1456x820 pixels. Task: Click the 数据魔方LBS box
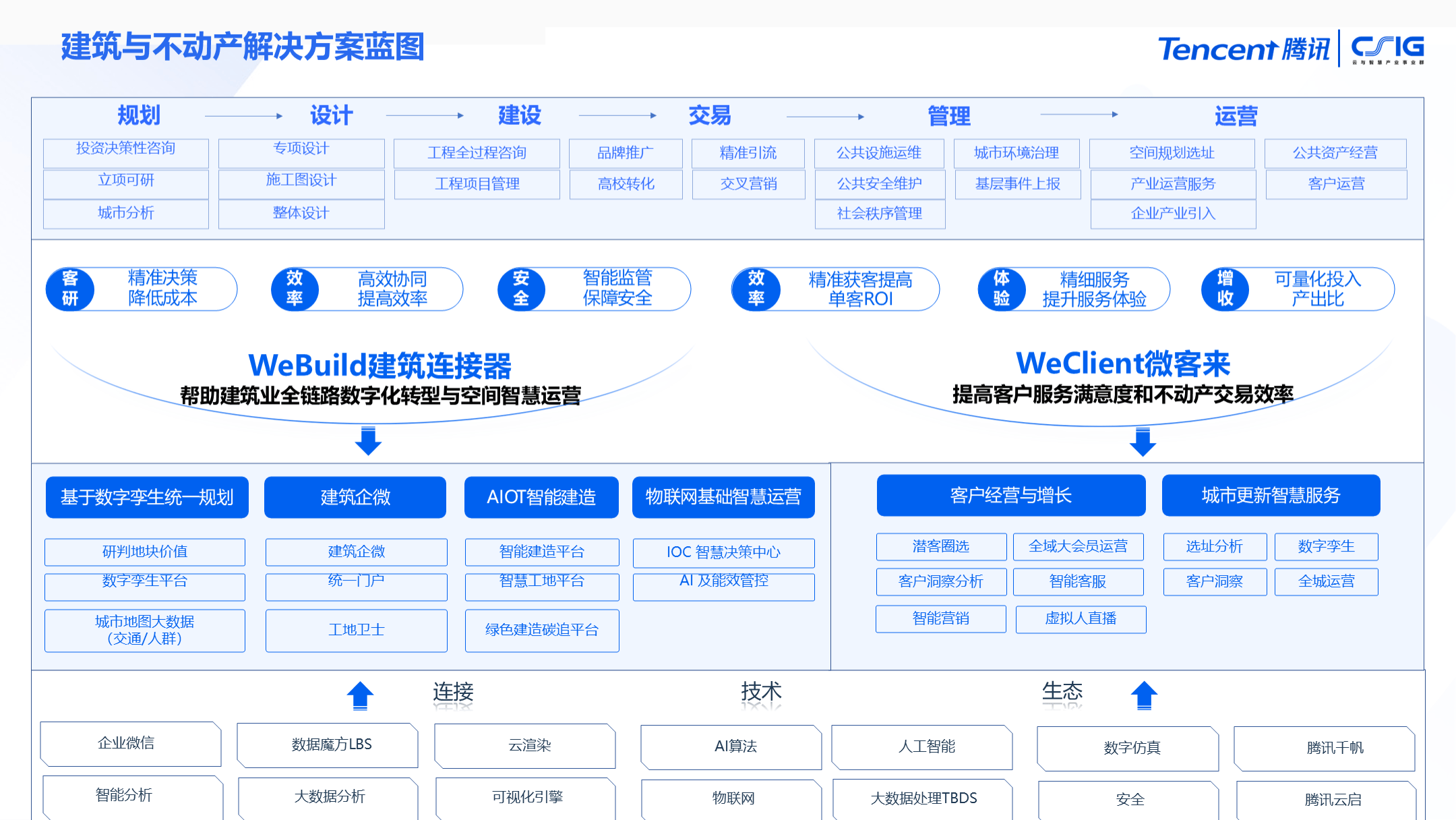pos(328,745)
